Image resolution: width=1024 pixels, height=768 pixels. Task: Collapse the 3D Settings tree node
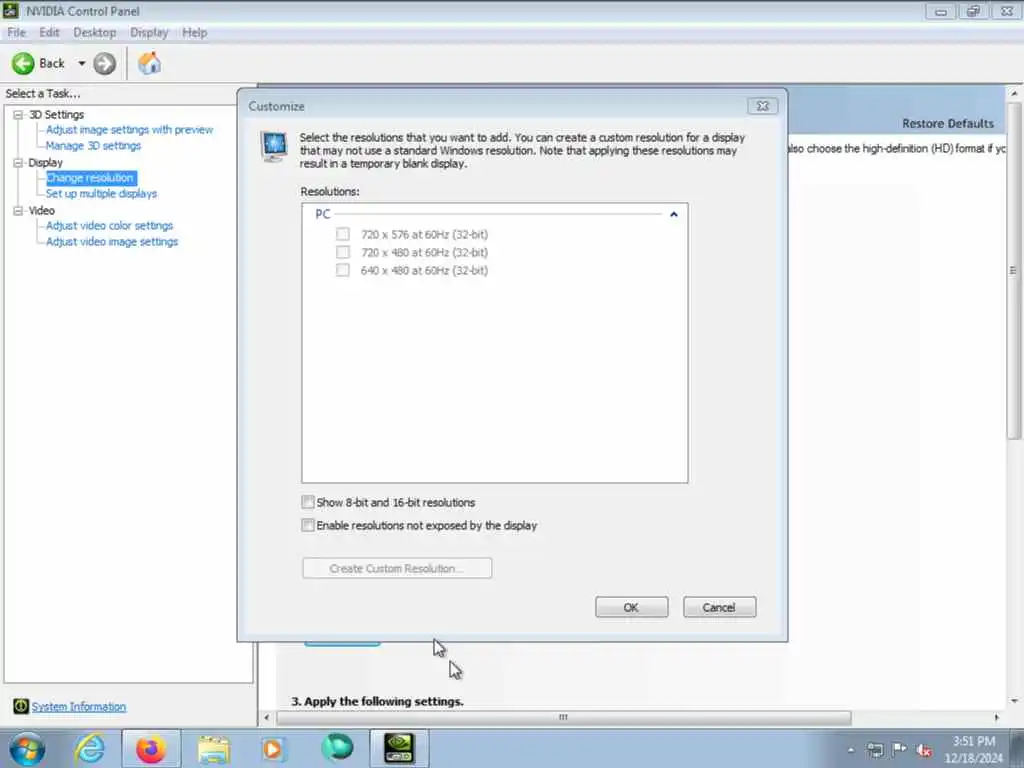18,114
